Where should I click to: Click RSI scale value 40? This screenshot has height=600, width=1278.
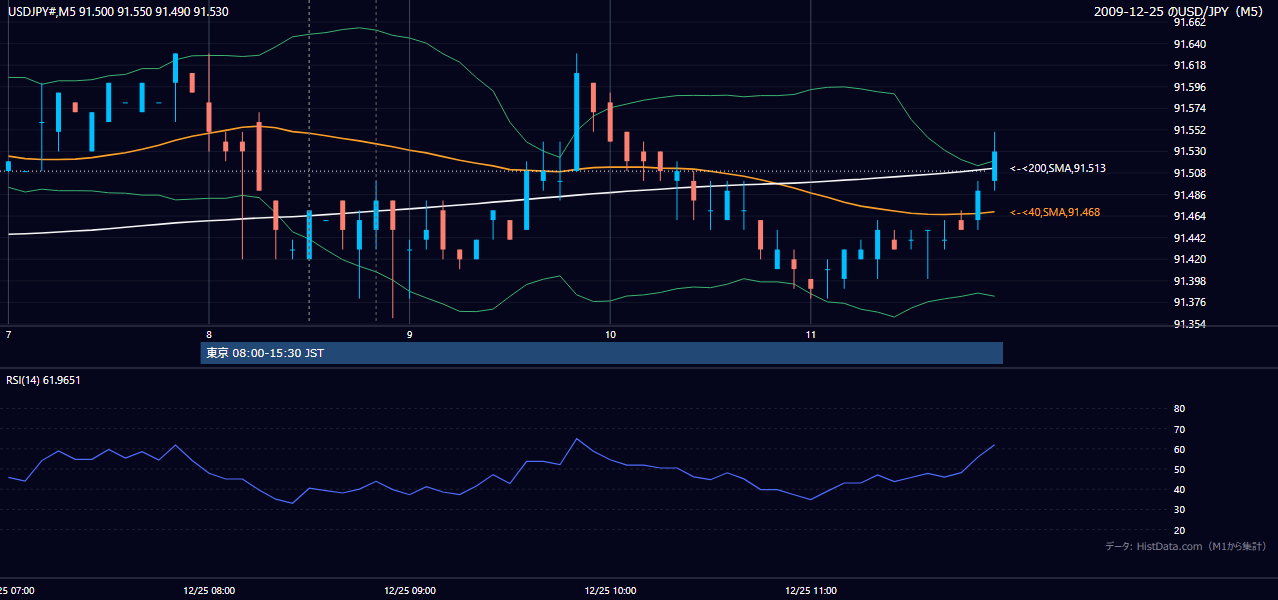pos(1179,489)
